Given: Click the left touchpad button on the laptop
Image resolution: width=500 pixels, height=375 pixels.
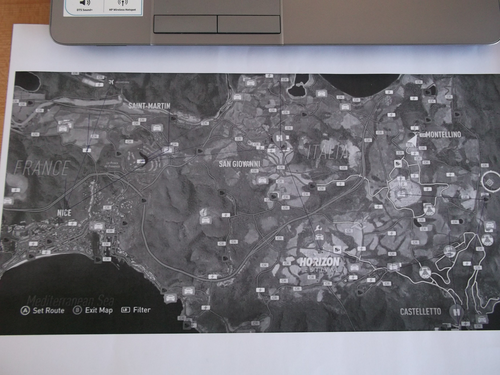Looking at the screenshot, I should (185, 24).
